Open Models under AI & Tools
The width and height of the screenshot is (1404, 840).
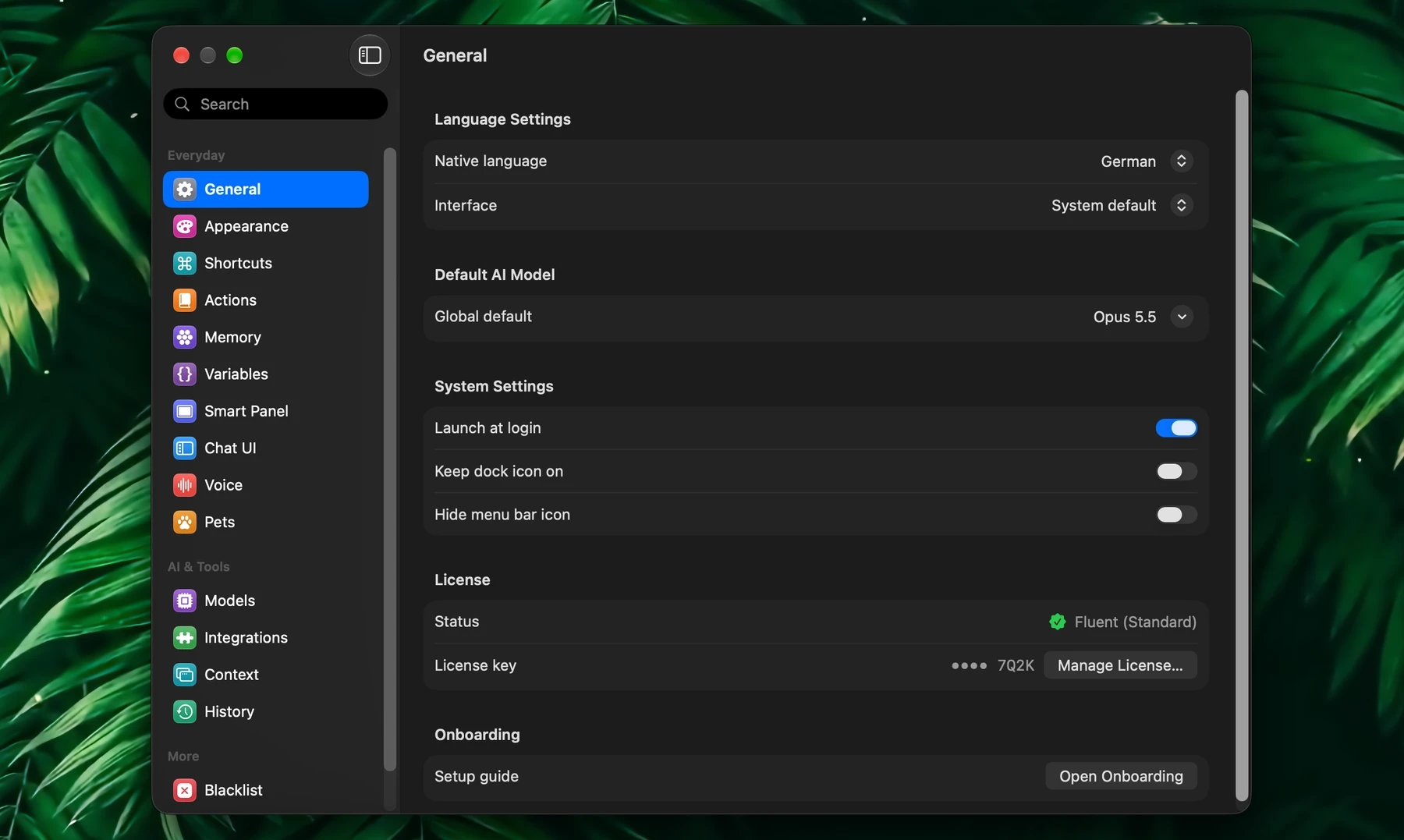[x=266, y=601]
